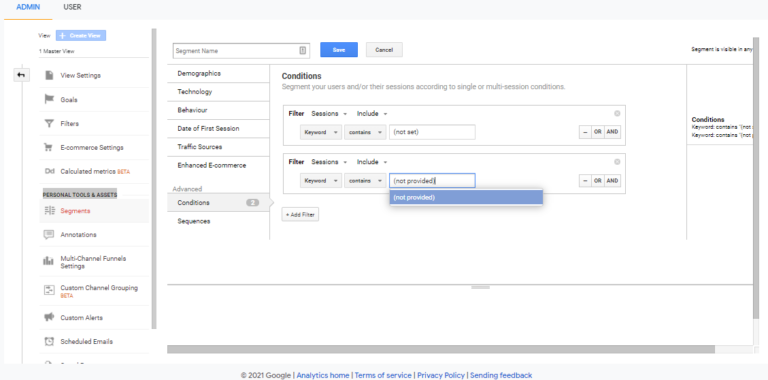
Task: Switch to the USER tab
Action: pyautogui.click(x=72, y=7)
